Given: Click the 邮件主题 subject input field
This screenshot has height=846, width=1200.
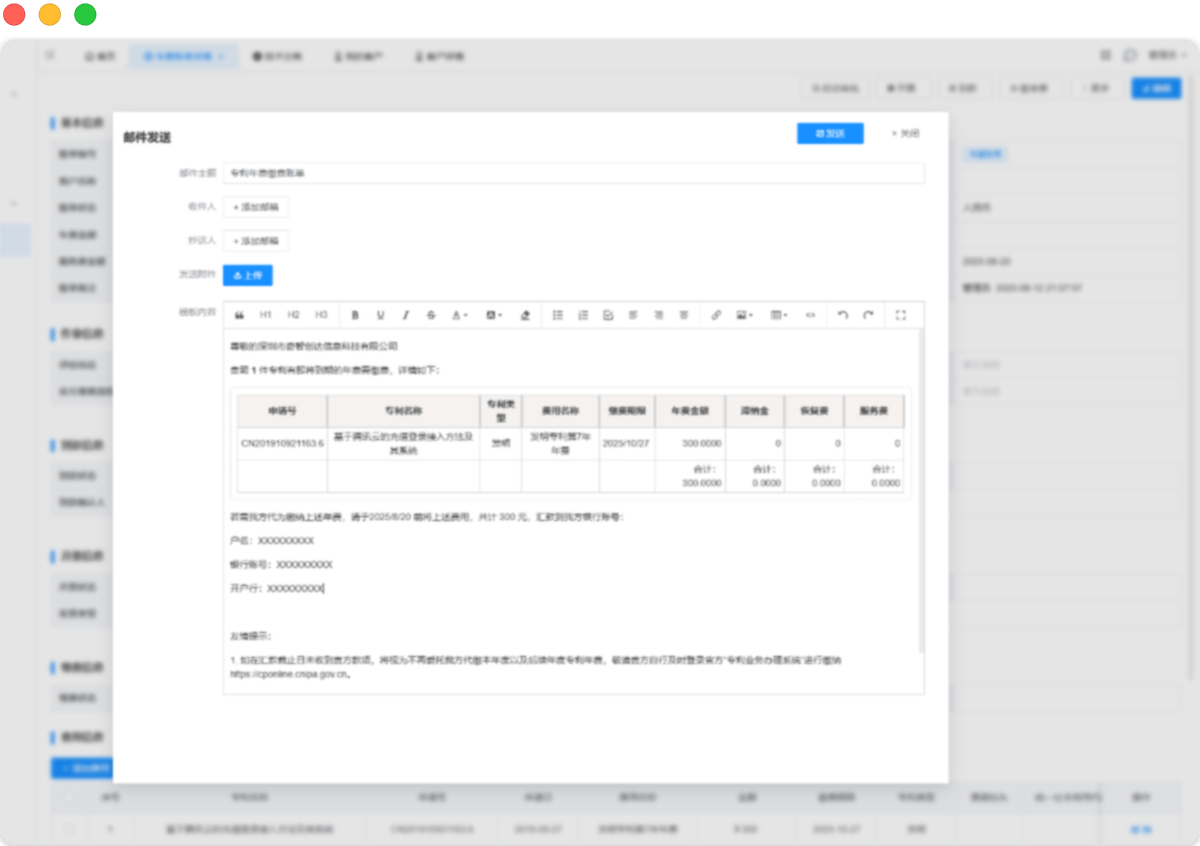Looking at the screenshot, I should [x=573, y=173].
